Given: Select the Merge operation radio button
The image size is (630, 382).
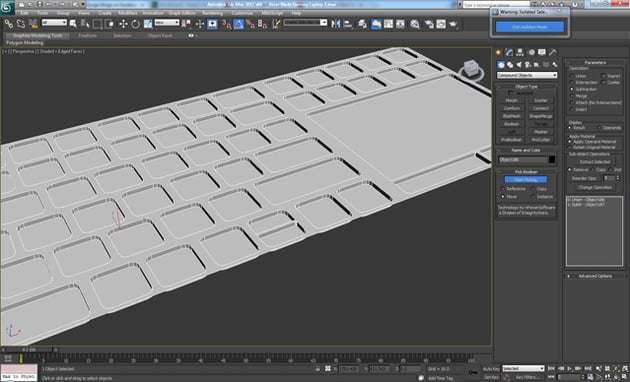Looking at the screenshot, I should pos(572,96).
